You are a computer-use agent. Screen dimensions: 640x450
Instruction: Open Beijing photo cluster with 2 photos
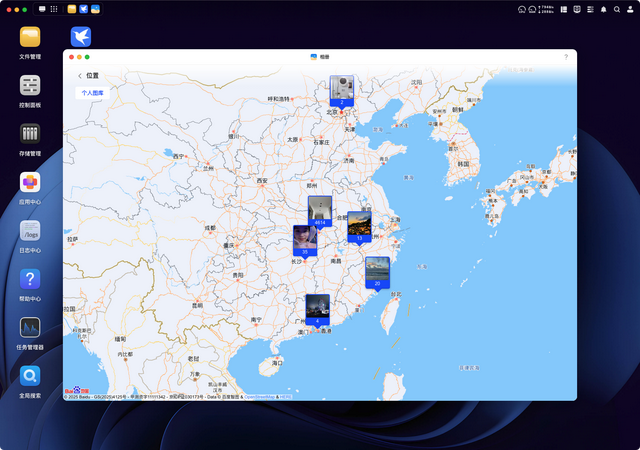click(342, 91)
